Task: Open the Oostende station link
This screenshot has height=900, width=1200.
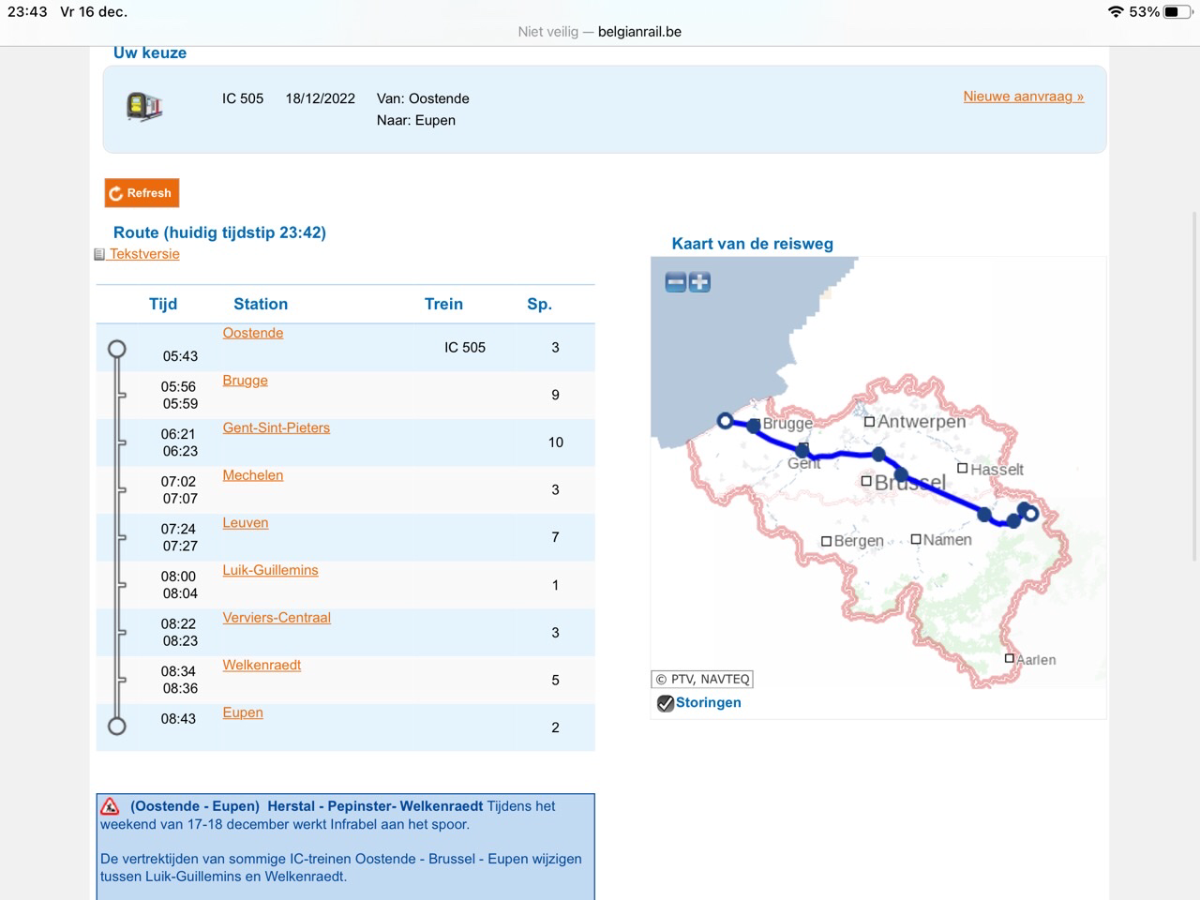Action: (253, 333)
